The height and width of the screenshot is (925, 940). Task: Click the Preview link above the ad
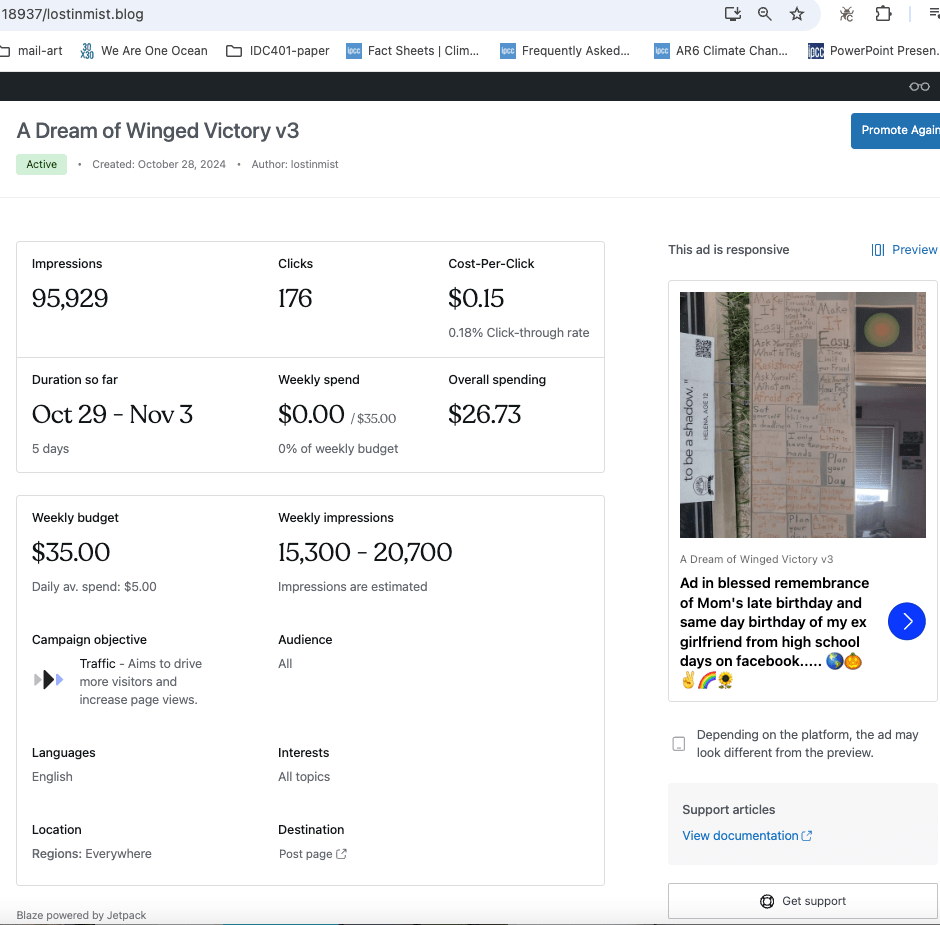pyautogui.click(x=904, y=250)
